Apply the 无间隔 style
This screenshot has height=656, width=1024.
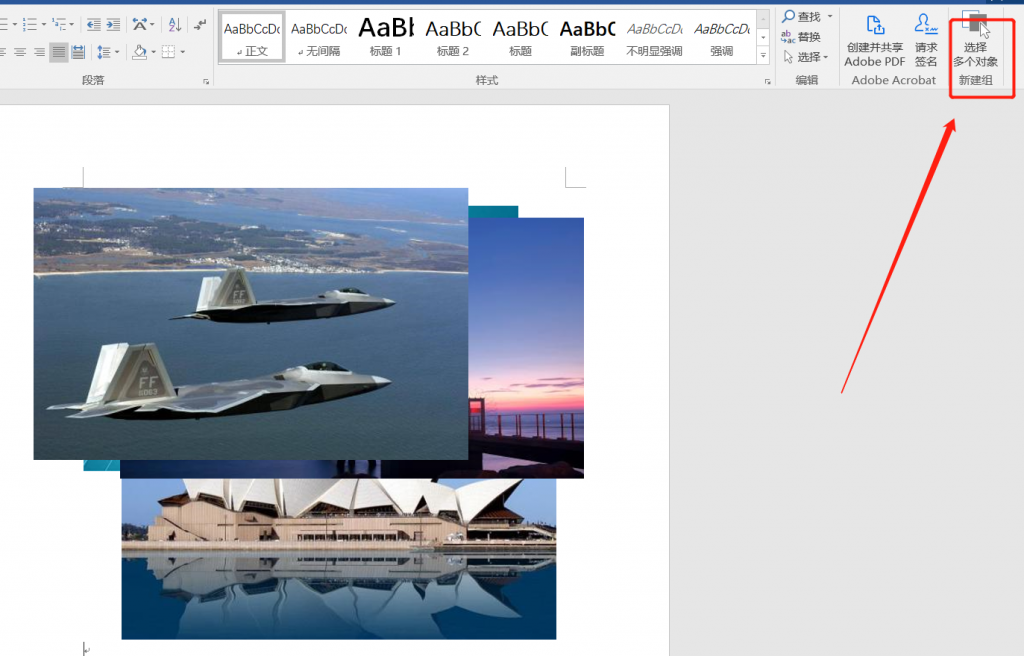319,37
